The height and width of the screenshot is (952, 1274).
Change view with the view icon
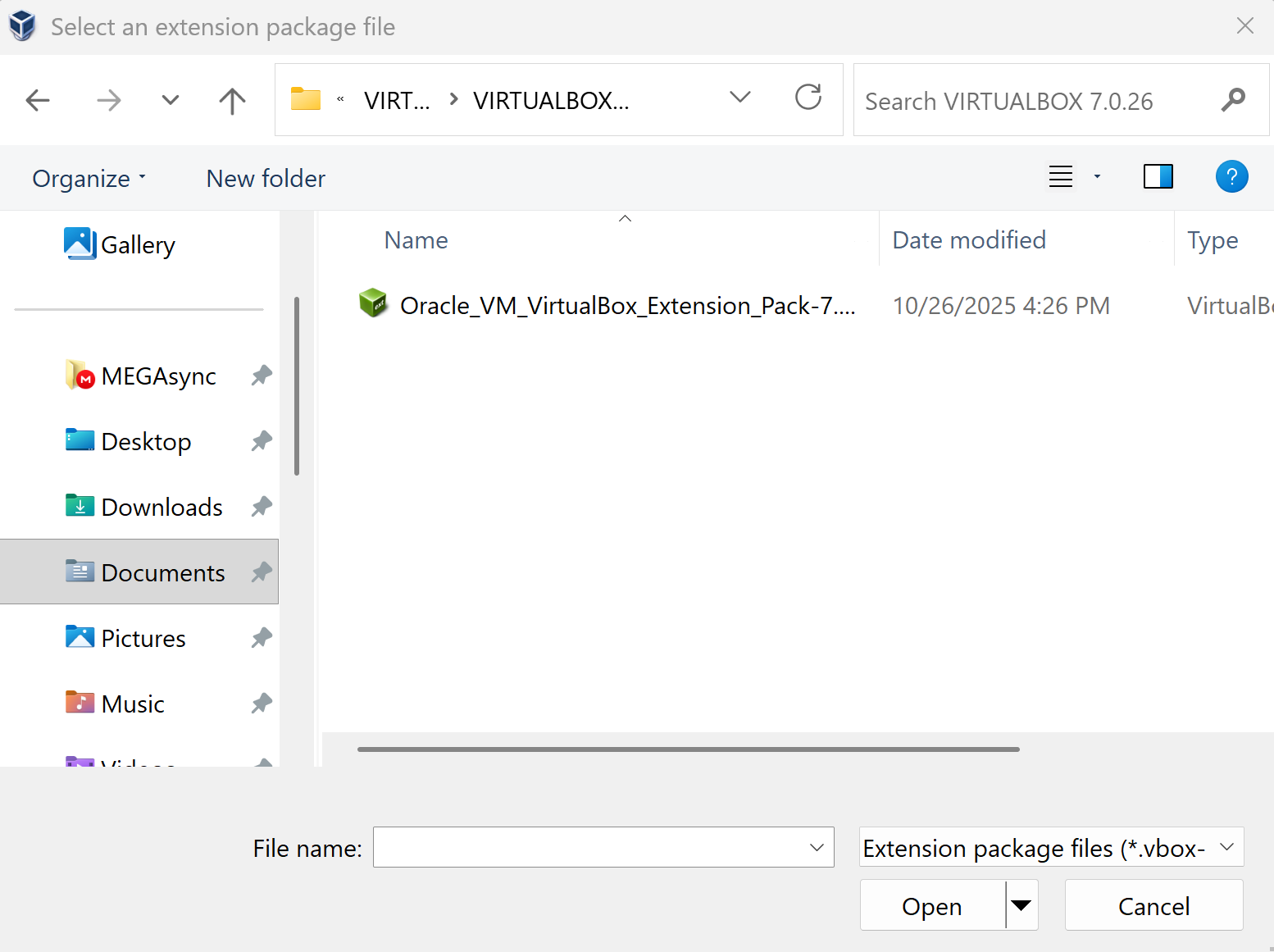point(1061,176)
